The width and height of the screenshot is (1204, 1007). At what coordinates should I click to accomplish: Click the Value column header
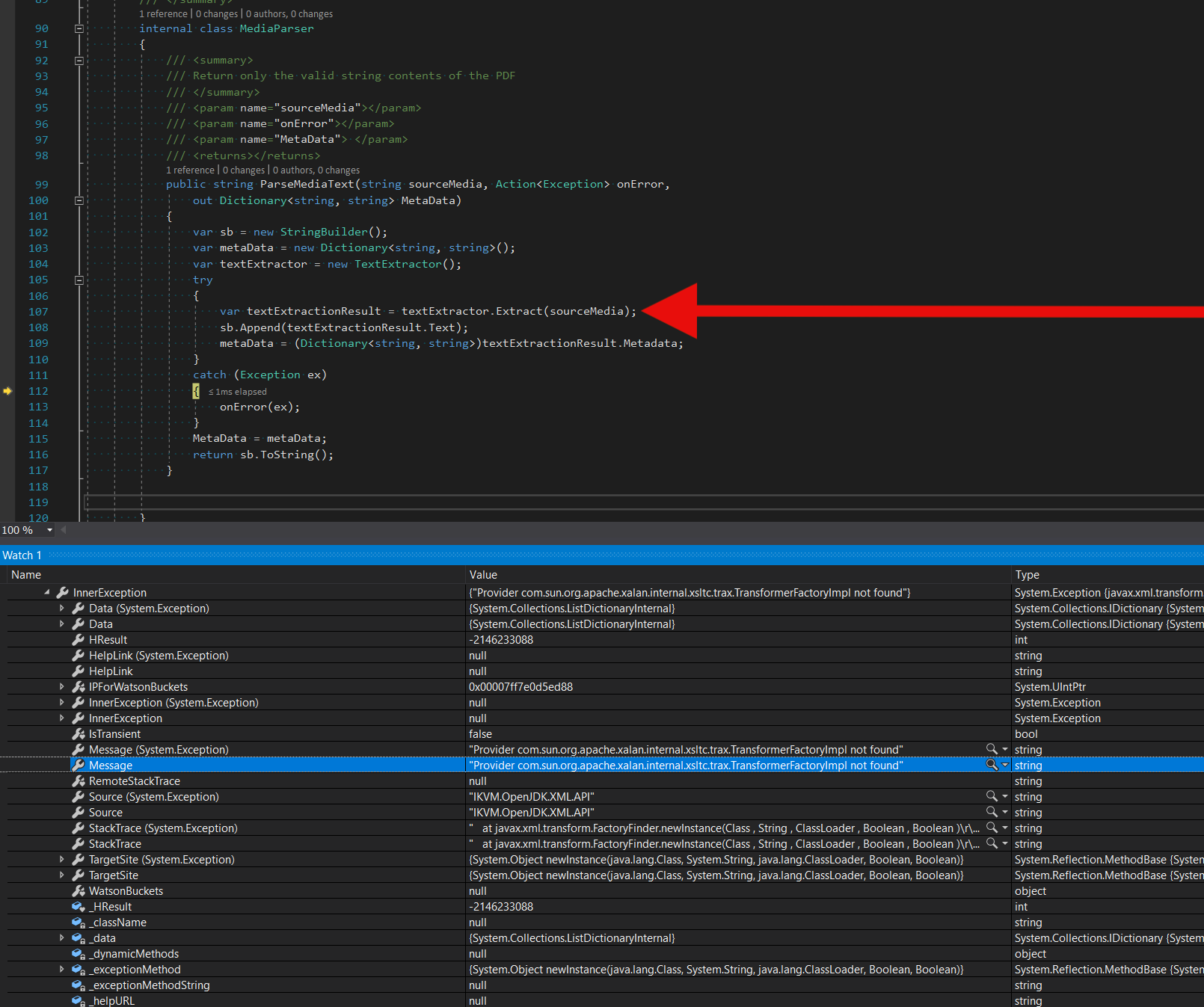483,575
